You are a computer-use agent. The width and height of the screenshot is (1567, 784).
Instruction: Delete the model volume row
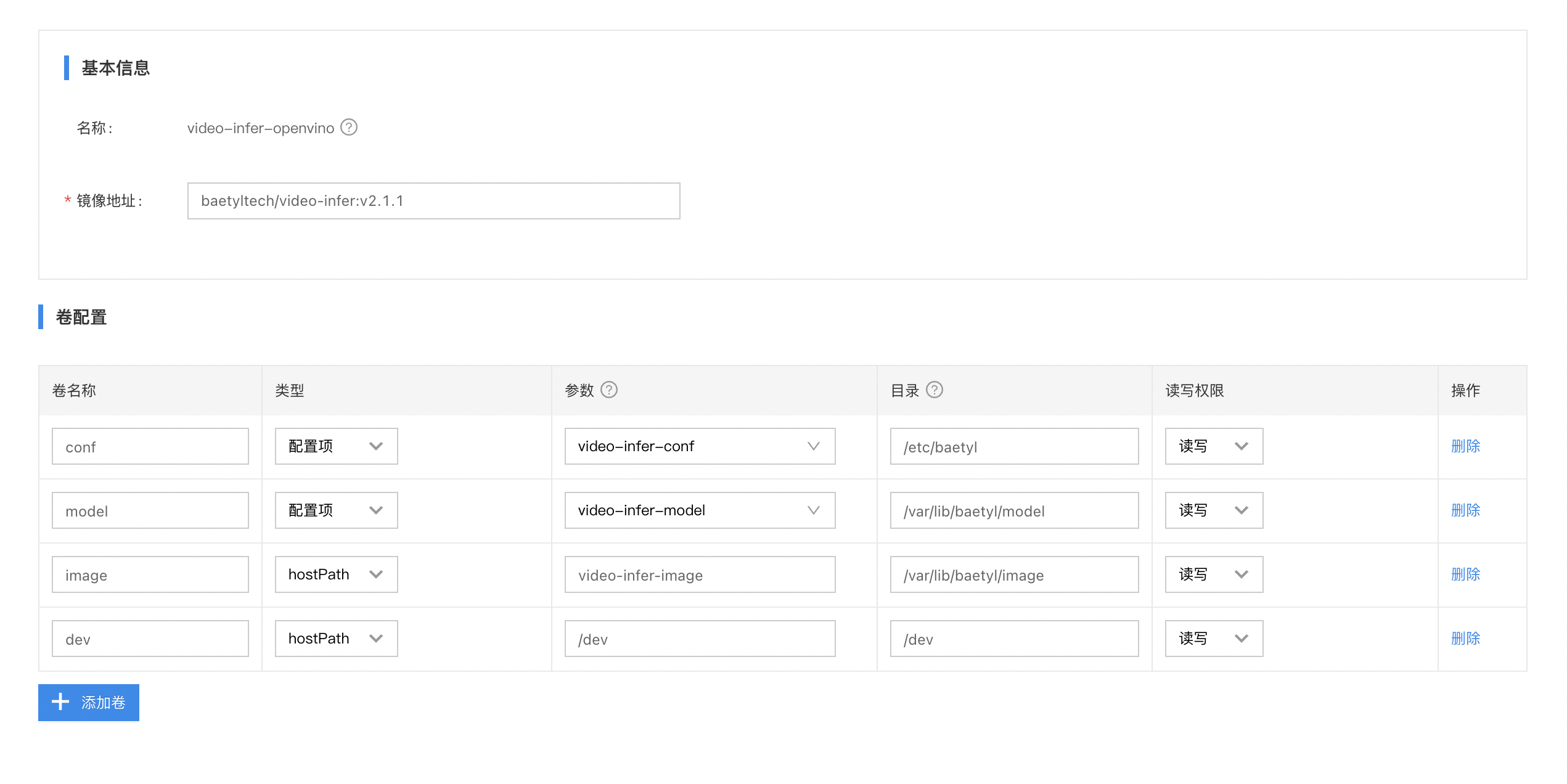click(1465, 510)
